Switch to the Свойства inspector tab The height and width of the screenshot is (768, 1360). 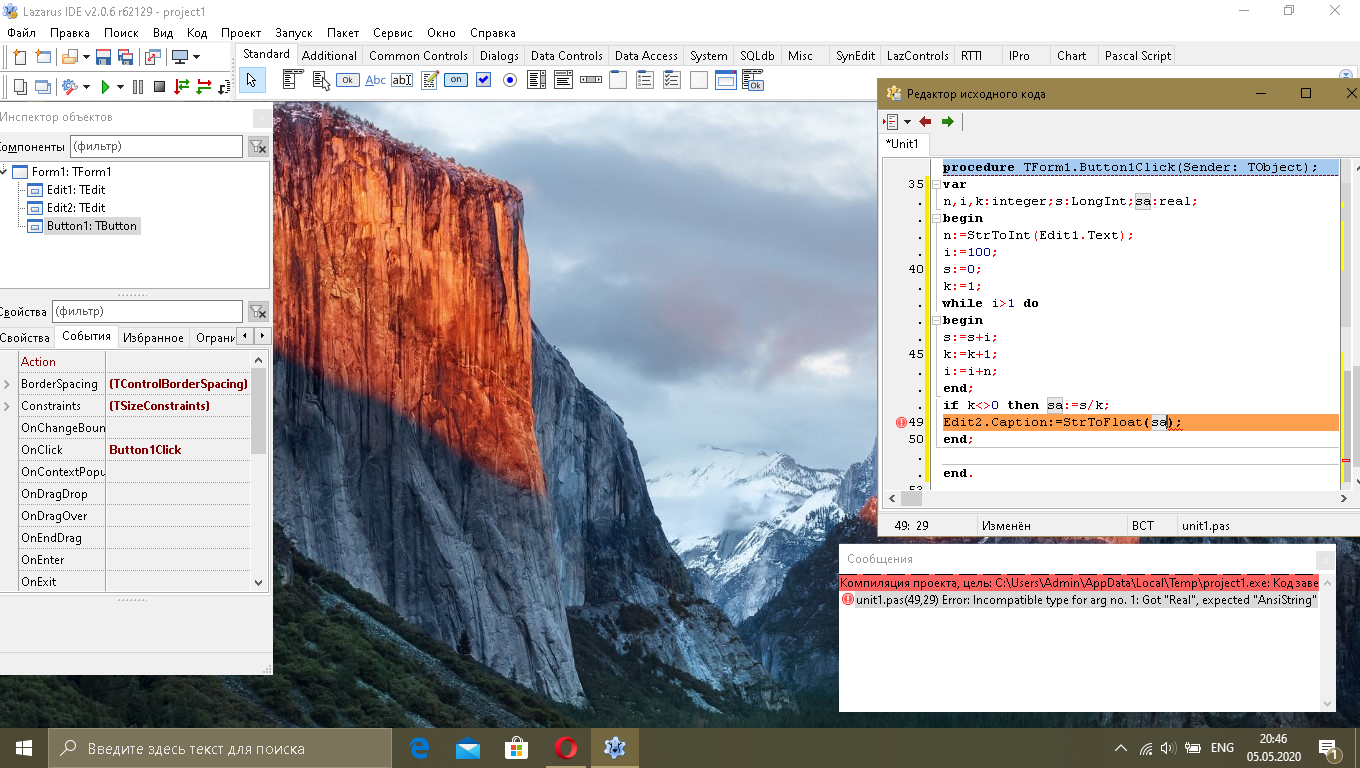24,338
